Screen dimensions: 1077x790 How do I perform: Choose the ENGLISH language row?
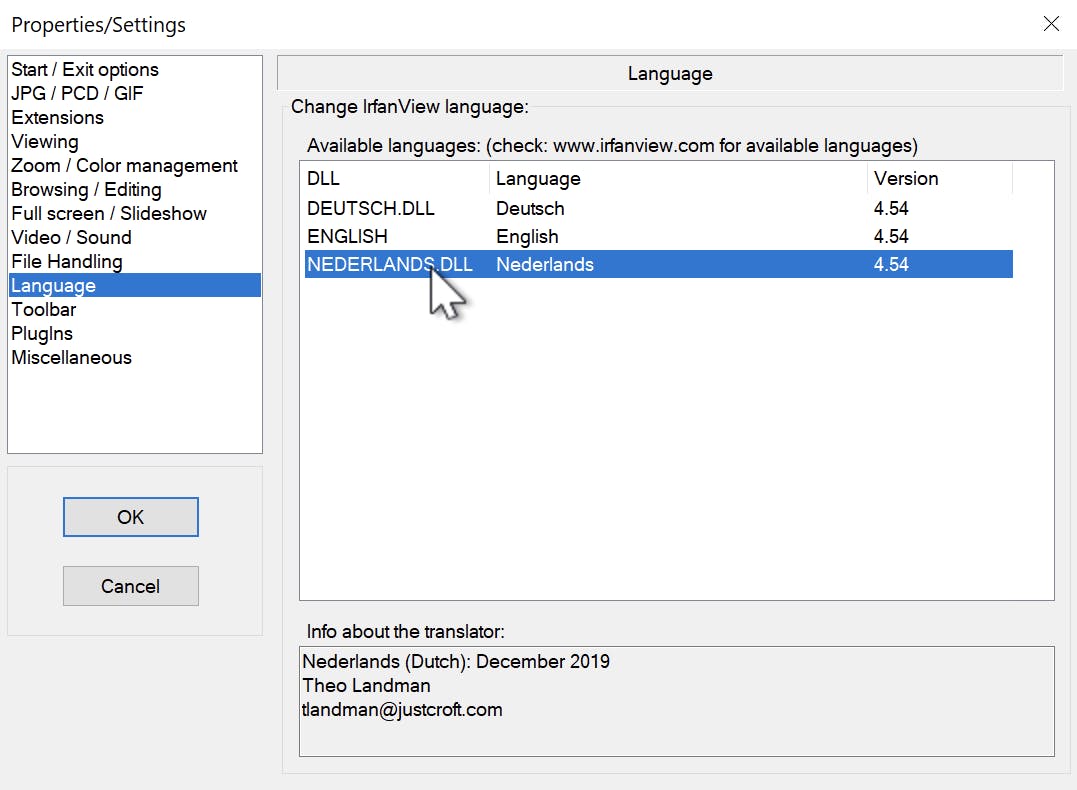click(x=348, y=237)
